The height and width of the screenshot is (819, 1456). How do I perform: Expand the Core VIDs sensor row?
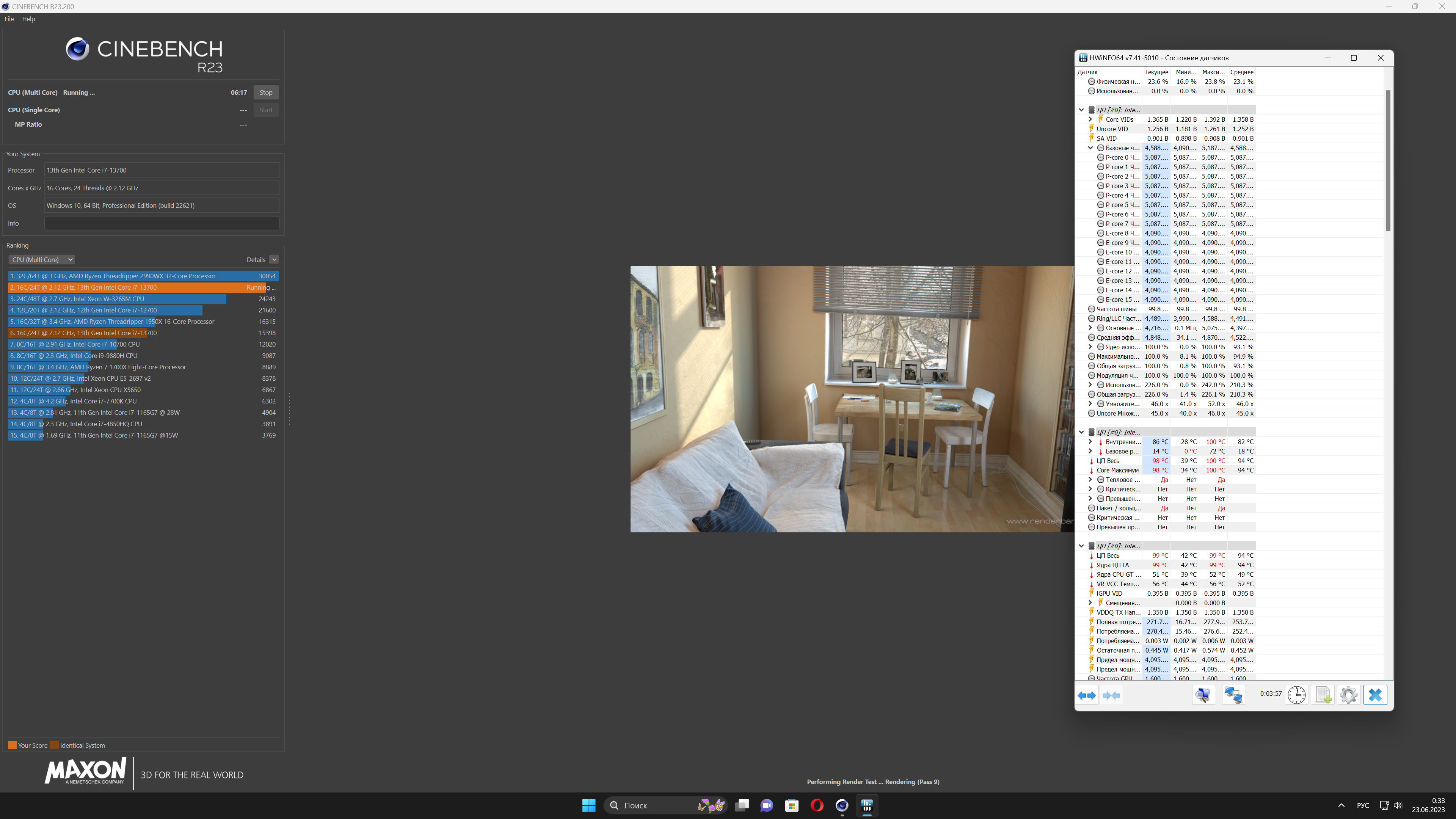click(x=1090, y=119)
